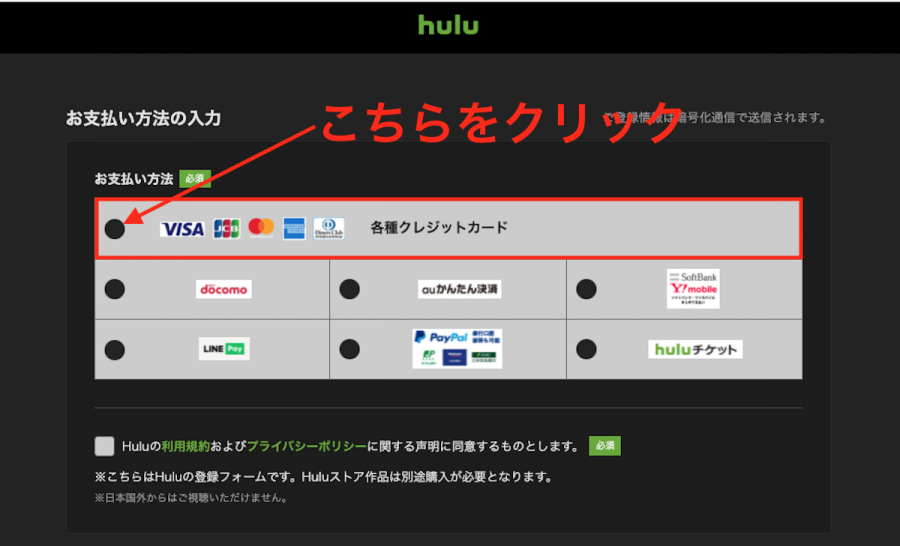The width and height of the screenshot is (900, 546).
Task: Click the 各種クレジットカード label
Action: click(x=439, y=228)
